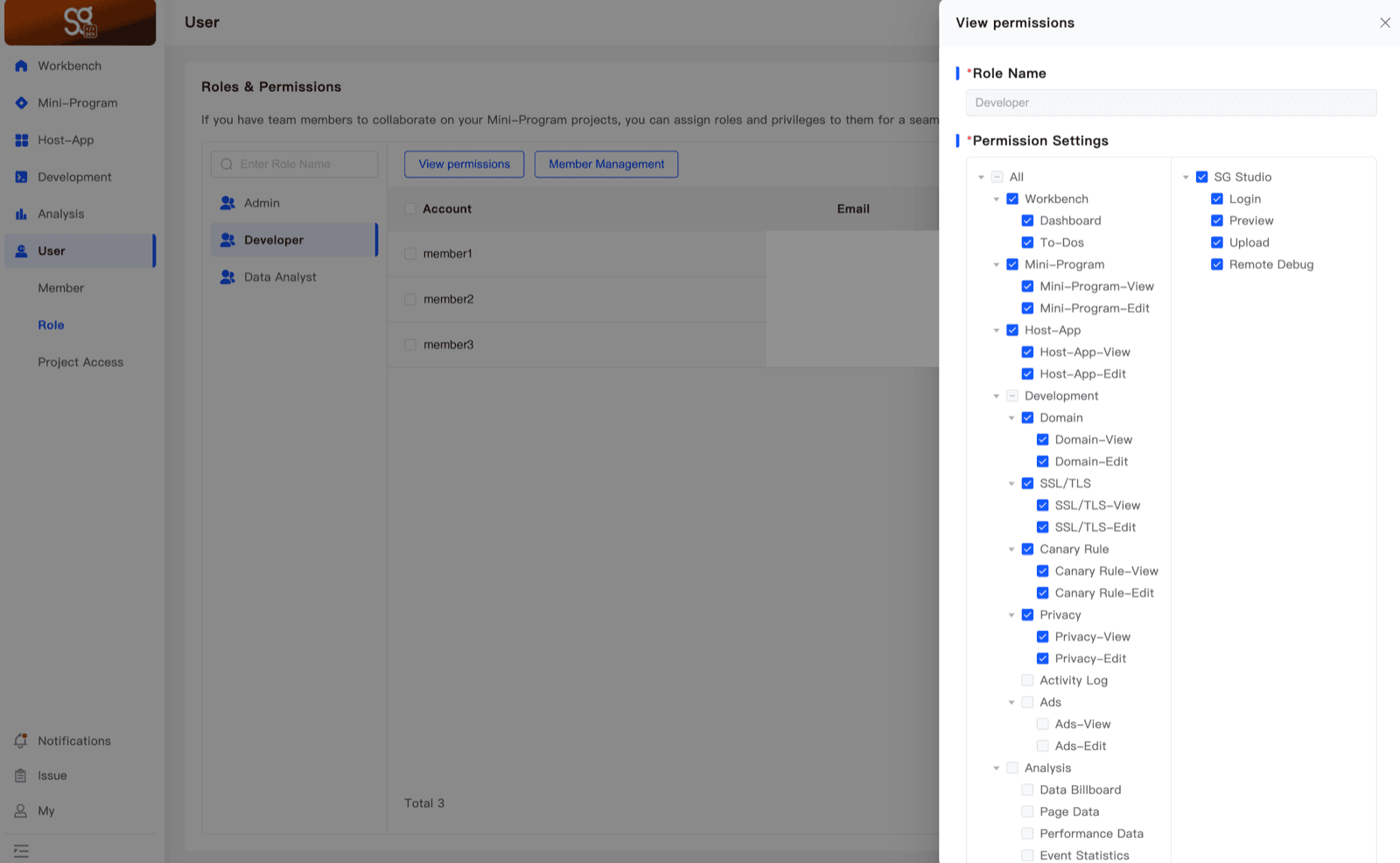Click the Mini-Program diamond icon in sidebar
Viewport: 1400px width, 863px height.
[x=22, y=103]
